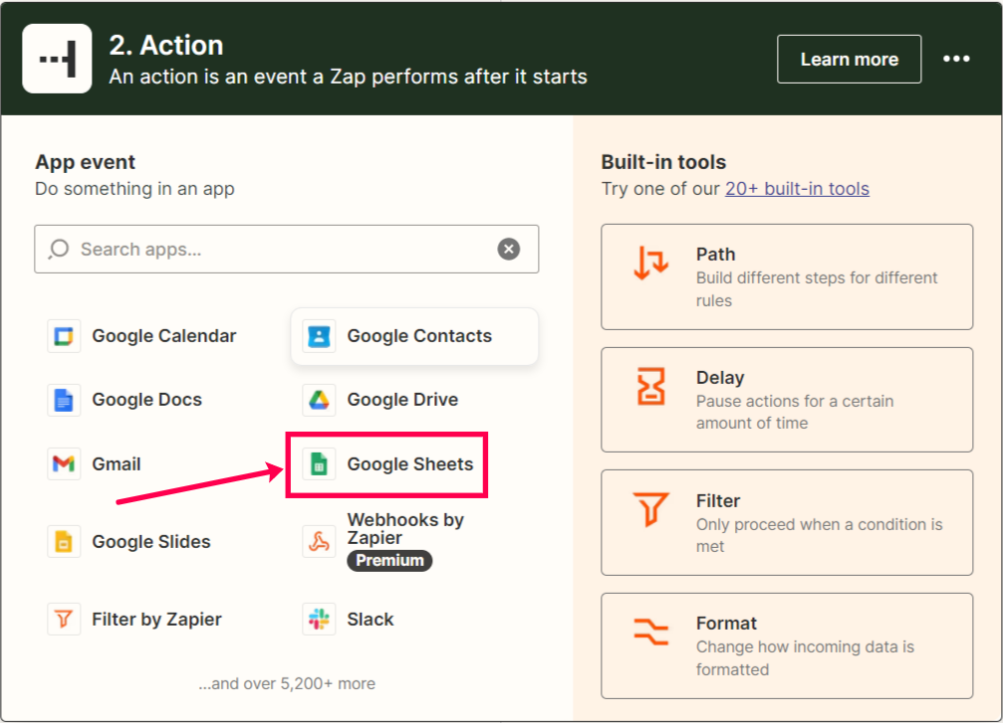
Task: Click 'Change how incoming data is formatted' text
Action: 805,658
